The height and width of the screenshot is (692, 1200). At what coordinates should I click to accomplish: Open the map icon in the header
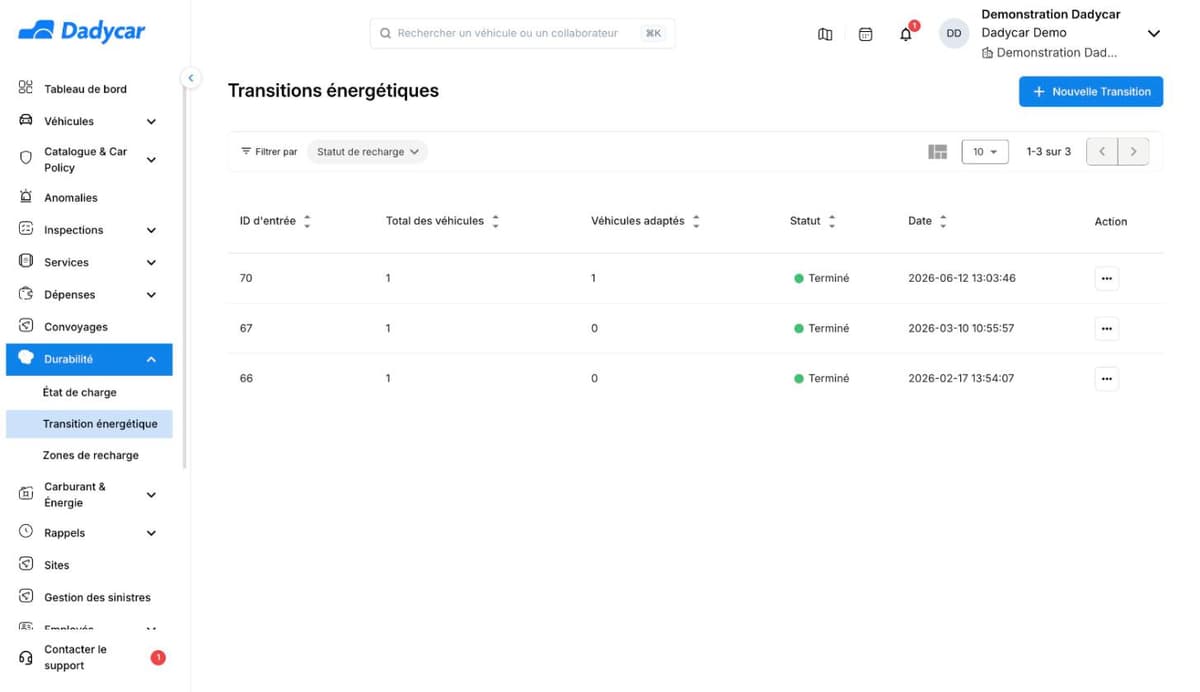pos(825,34)
